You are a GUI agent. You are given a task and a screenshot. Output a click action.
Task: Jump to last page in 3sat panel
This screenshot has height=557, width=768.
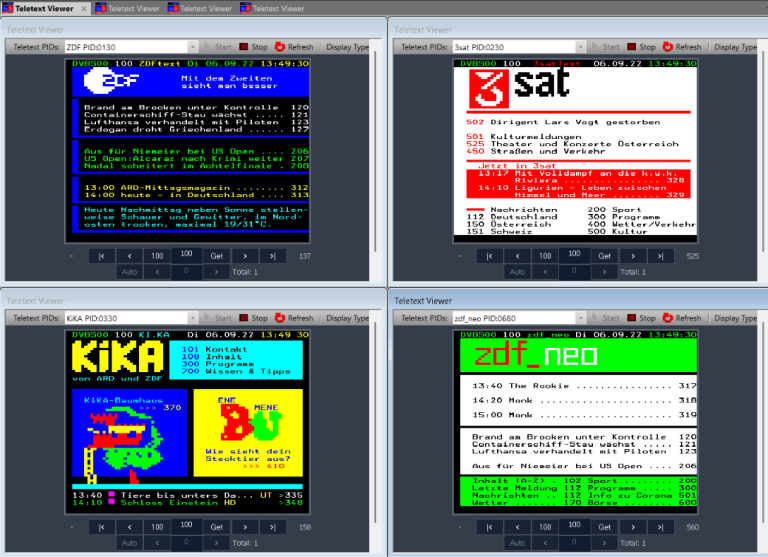(661, 256)
